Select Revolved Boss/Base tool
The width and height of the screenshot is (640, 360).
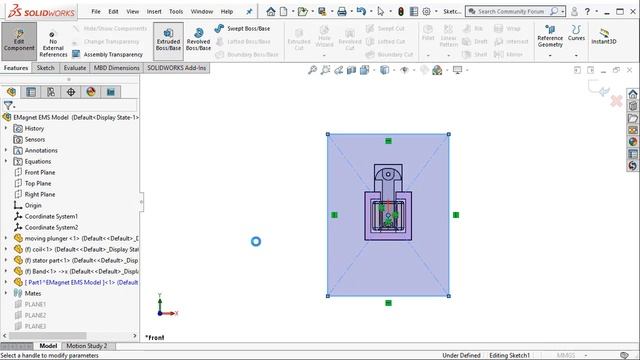(x=198, y=40)
